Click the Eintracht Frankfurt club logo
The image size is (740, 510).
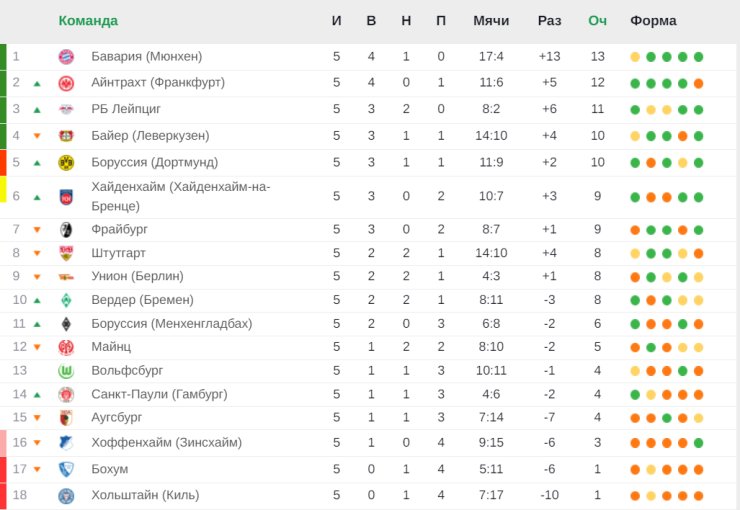click(x=66, y=83)
